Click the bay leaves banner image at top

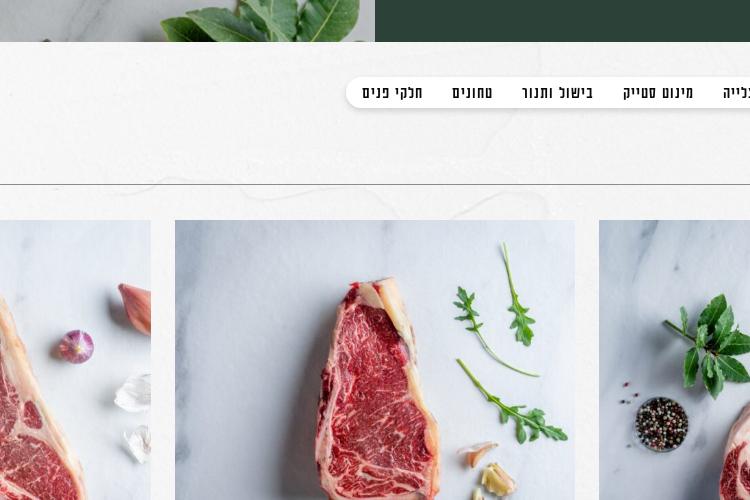coord(187,21)
